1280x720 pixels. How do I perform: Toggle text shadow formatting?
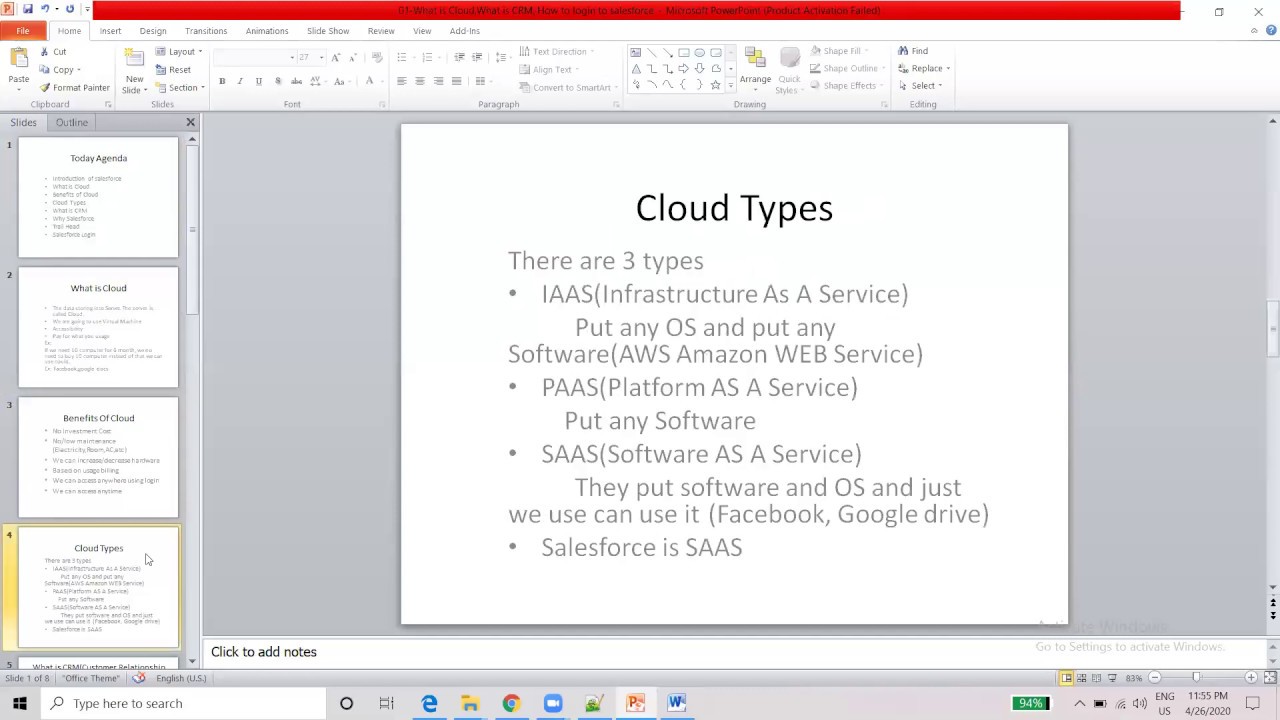278,81
